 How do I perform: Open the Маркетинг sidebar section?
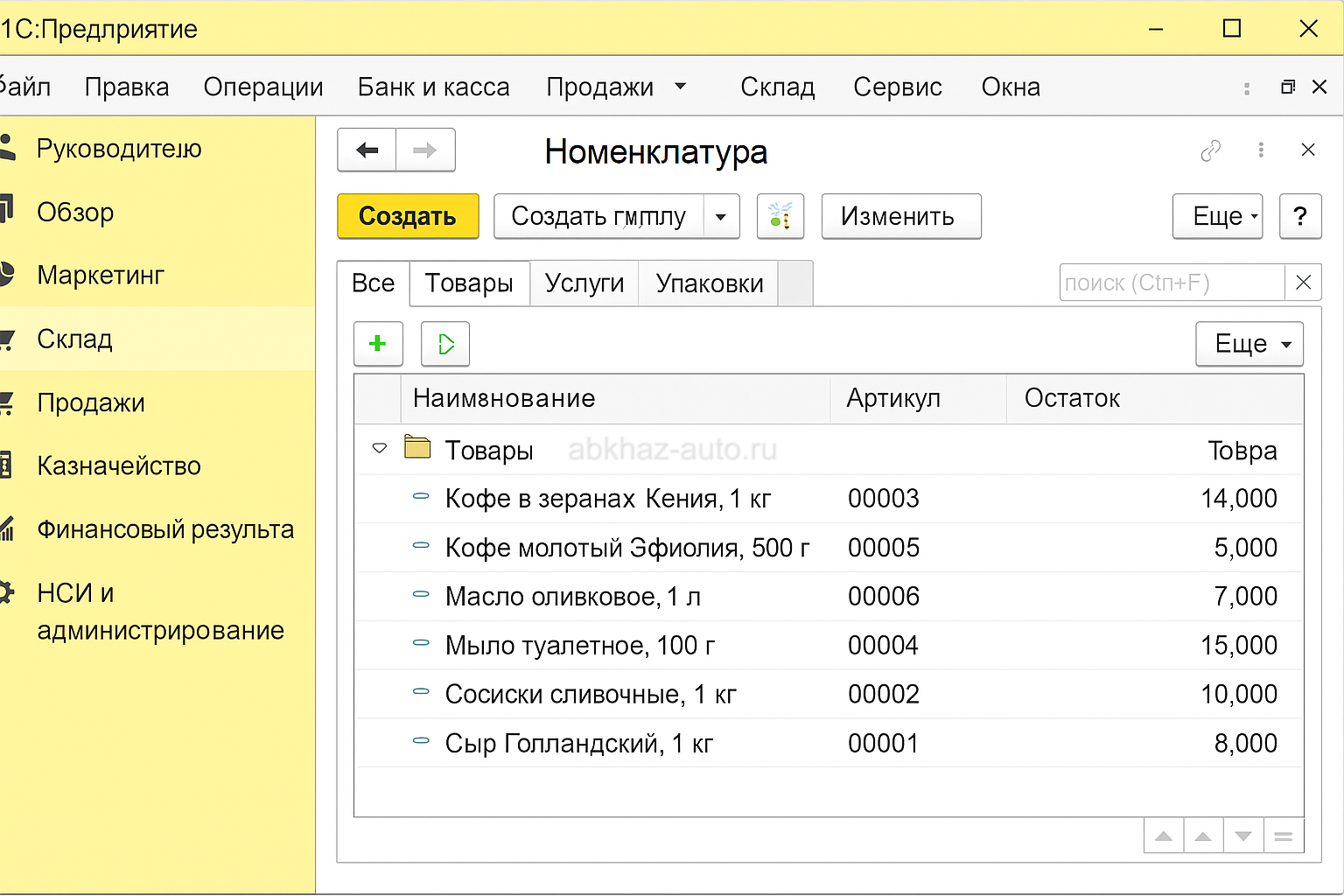[x=157, y=275]
